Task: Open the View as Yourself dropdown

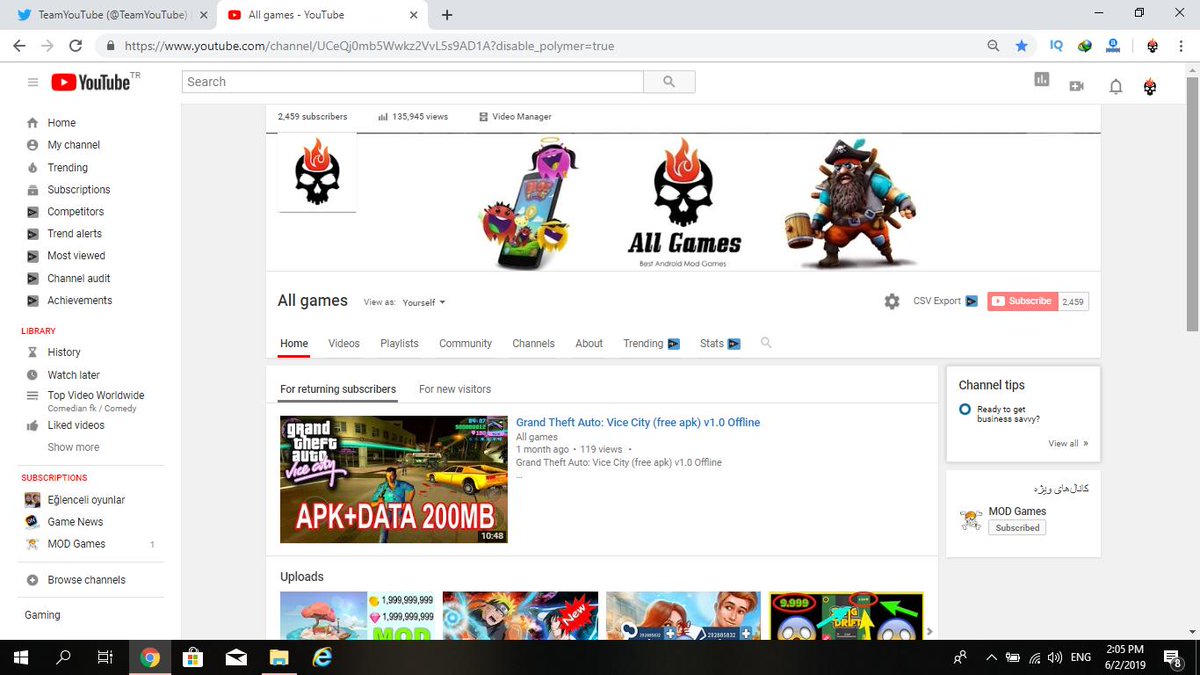Action: tap(424, 302)
